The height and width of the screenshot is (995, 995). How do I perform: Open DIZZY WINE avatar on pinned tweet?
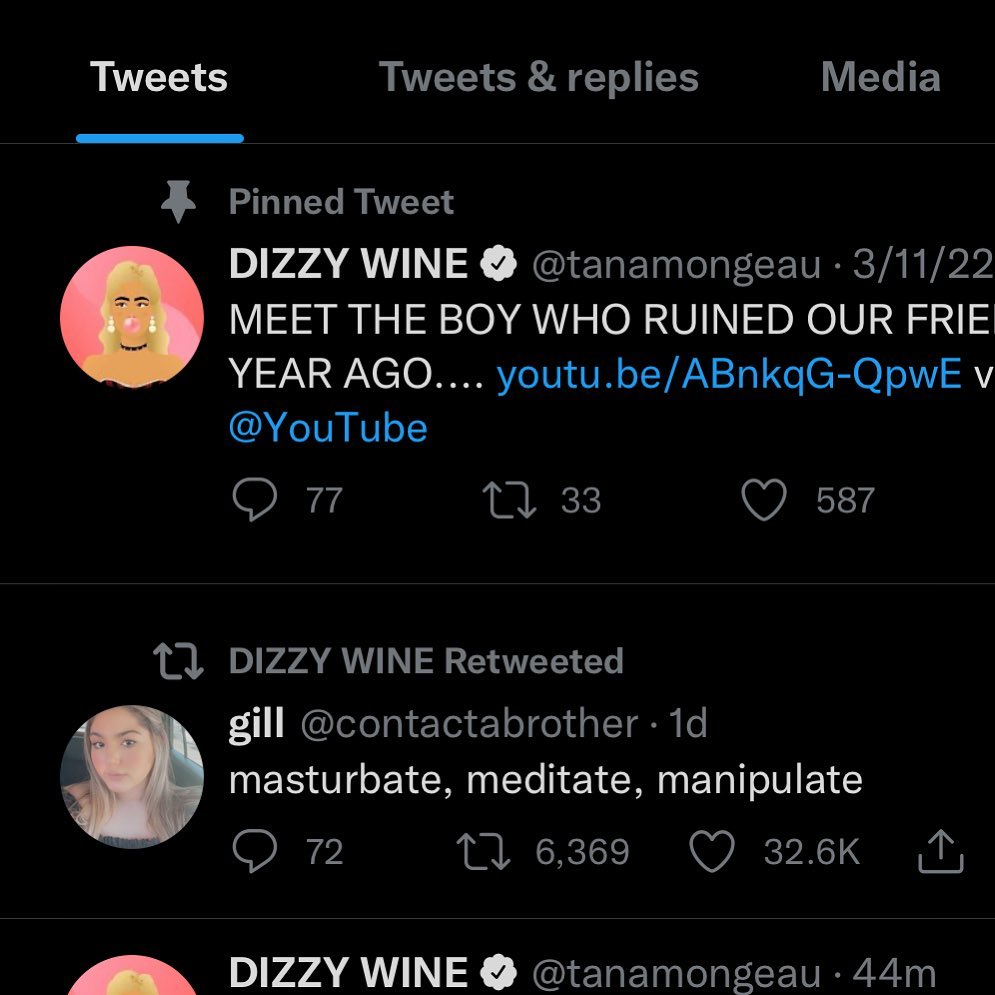(132, 318)
